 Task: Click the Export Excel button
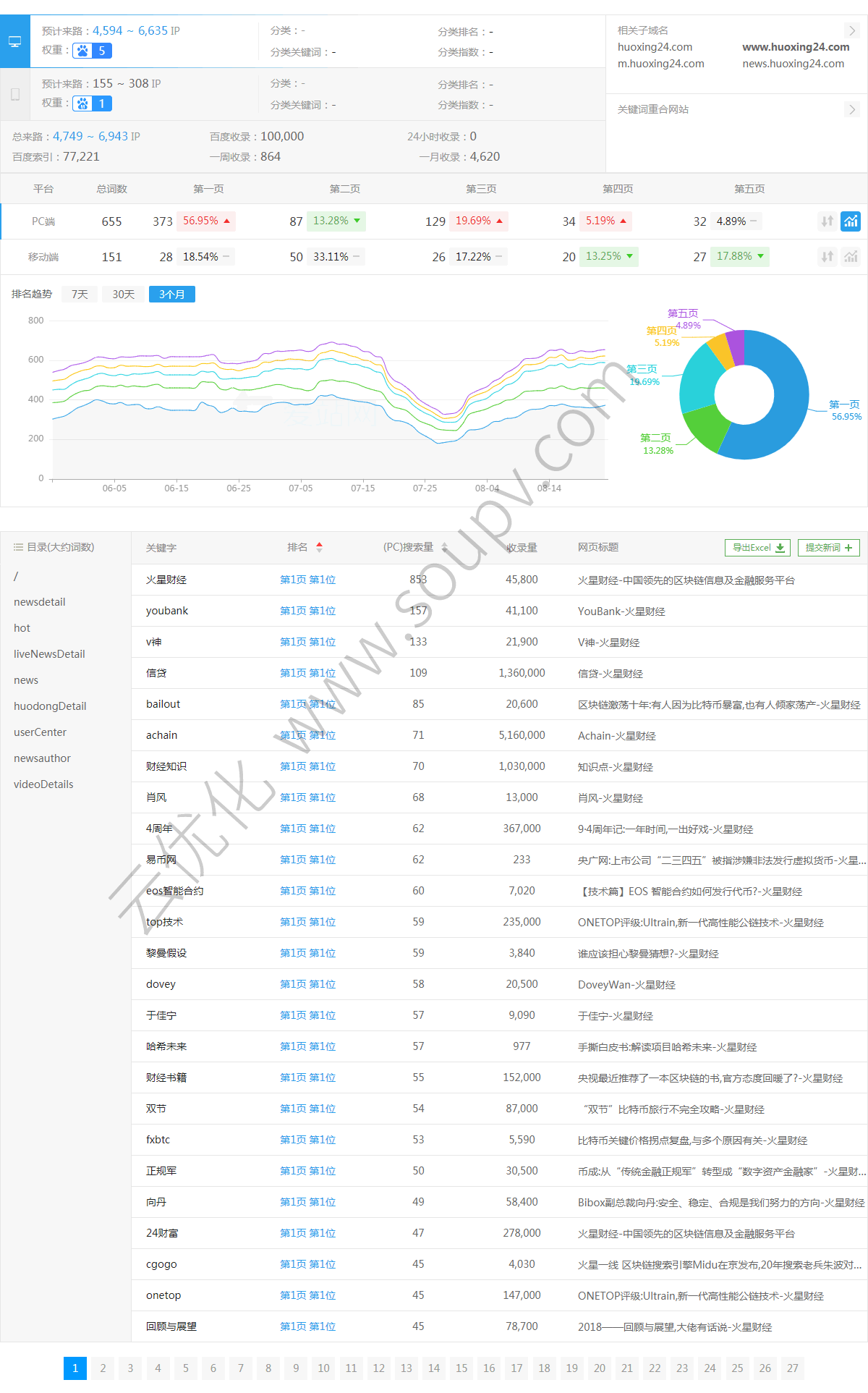[x=757, y=548]
